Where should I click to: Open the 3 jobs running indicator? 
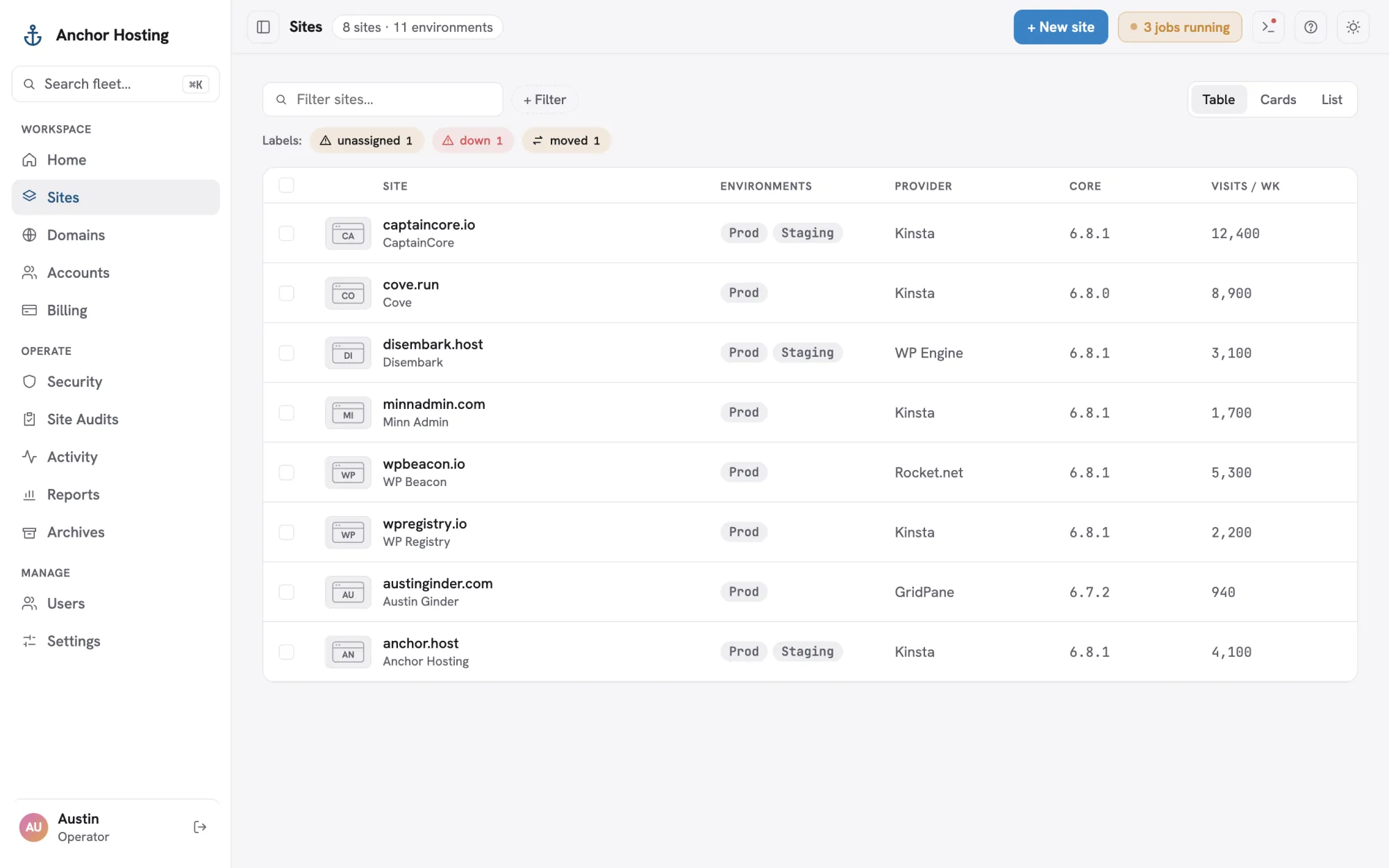pyautogui.click(x=1179, y=27)
